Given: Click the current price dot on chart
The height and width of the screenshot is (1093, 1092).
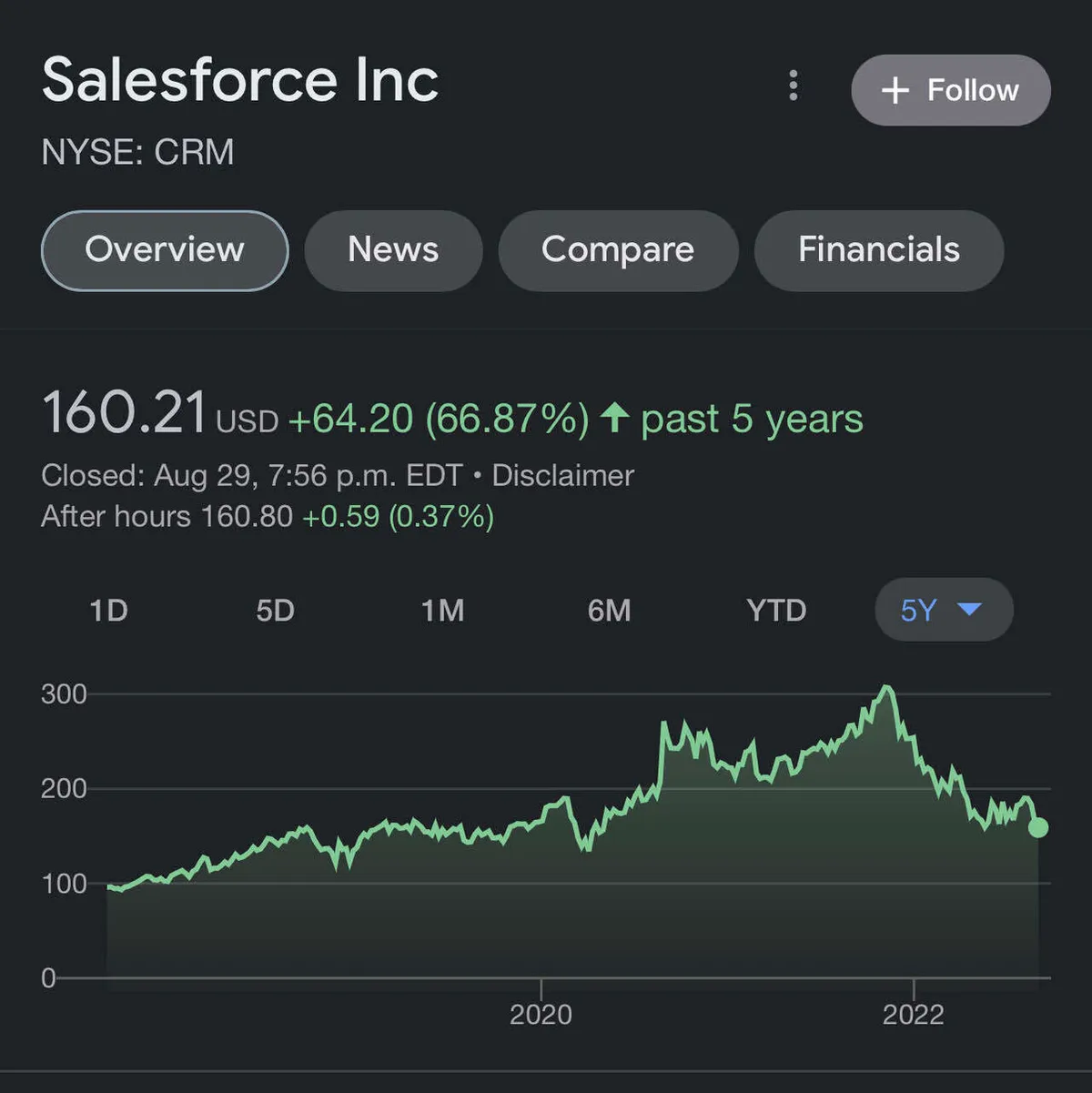Looking at the screenshot, I should tap(1037, 827).
